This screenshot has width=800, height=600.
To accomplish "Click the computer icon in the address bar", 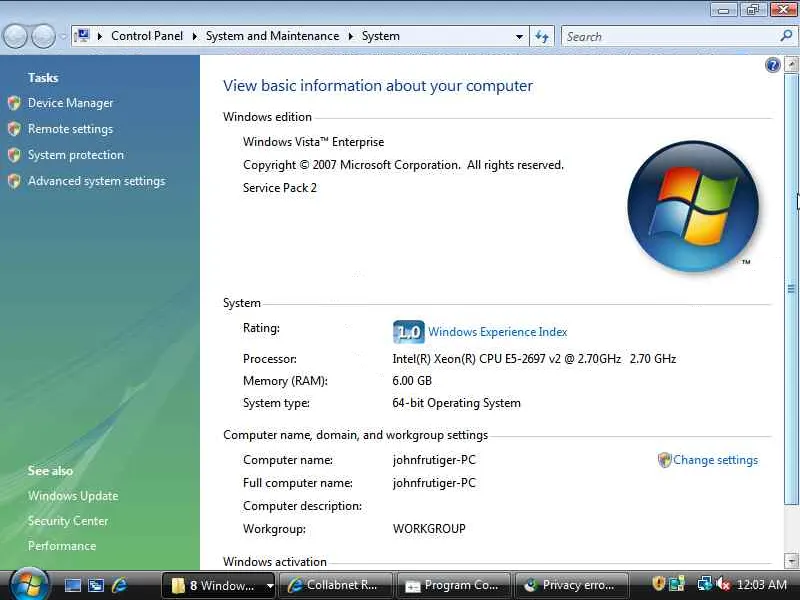I will coord(82,36).
